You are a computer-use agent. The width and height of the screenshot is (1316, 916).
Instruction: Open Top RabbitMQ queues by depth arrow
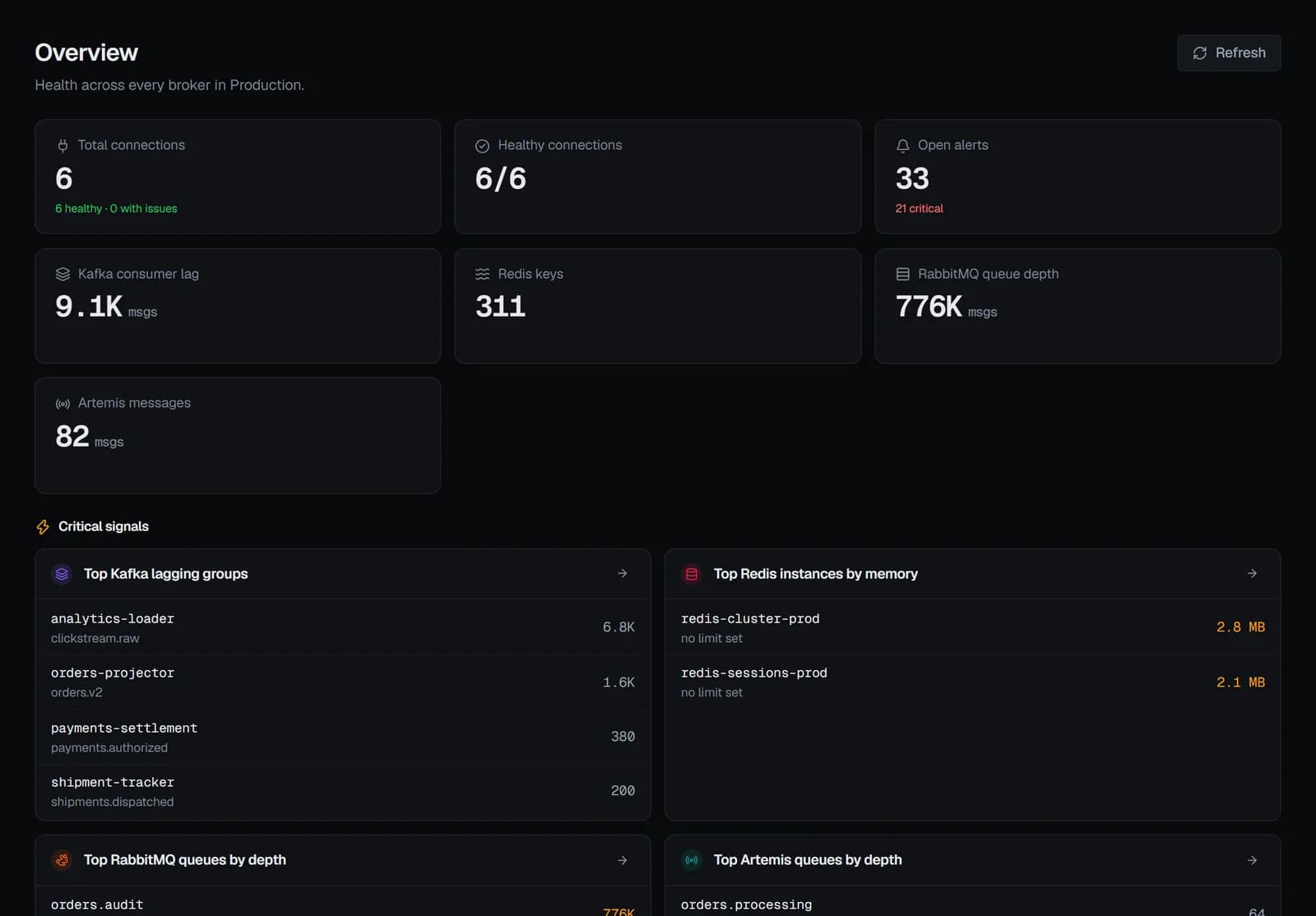coord(623,860)
